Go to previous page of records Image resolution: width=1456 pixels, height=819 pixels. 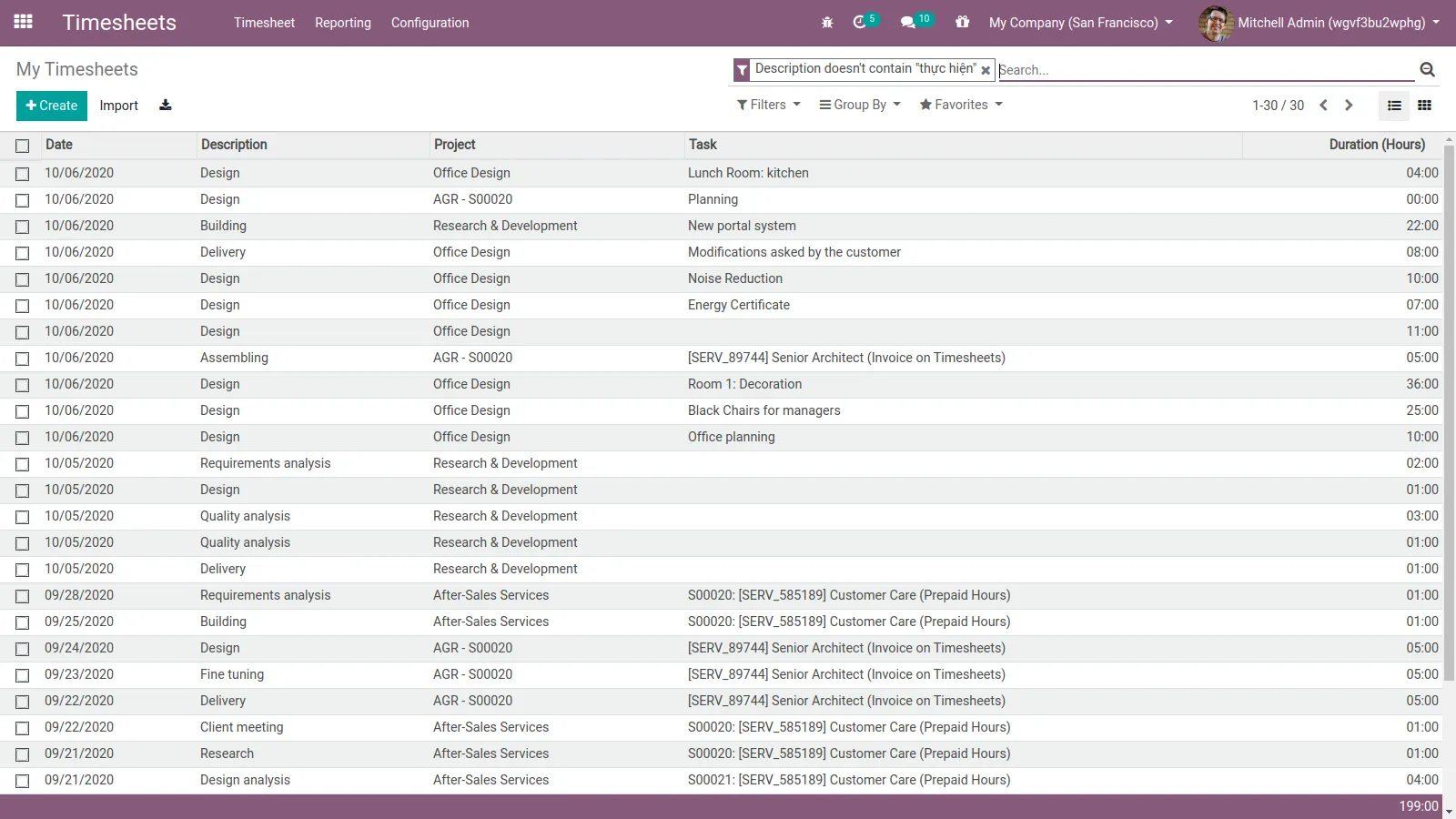coord(1324,106)
